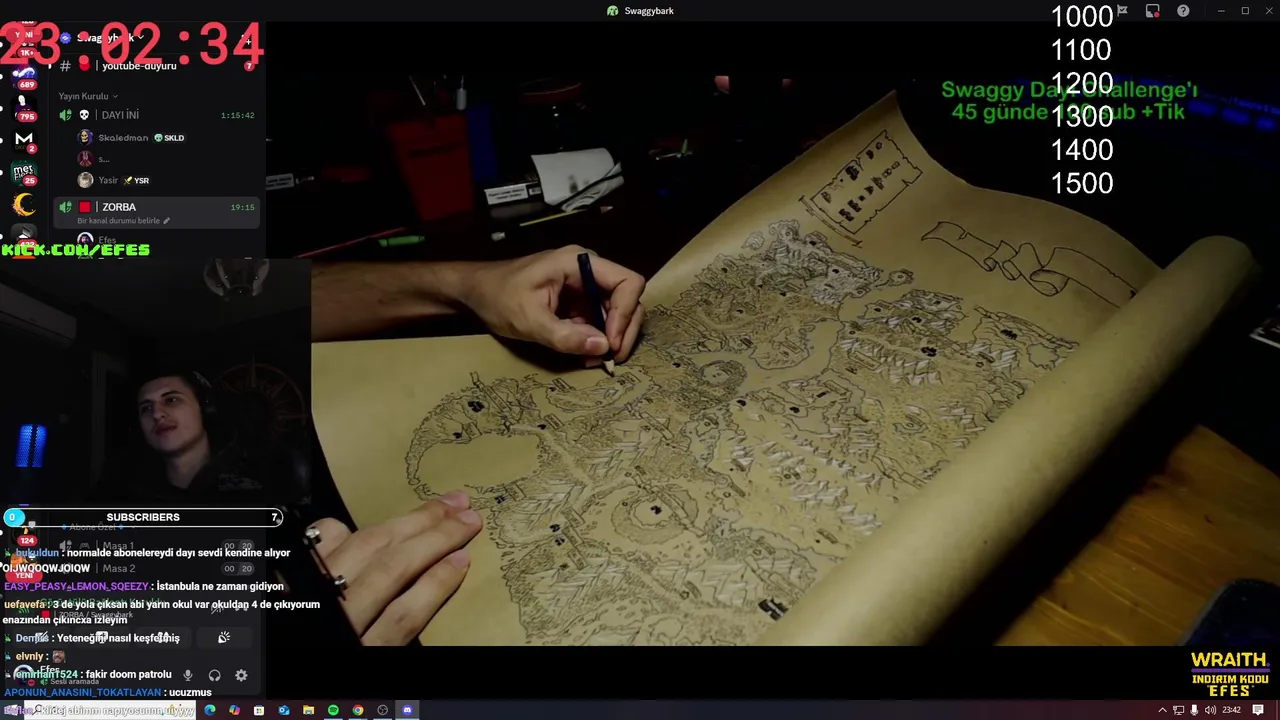Open the Microsoft Edge taskbar icon

click(x=210, y=710)
